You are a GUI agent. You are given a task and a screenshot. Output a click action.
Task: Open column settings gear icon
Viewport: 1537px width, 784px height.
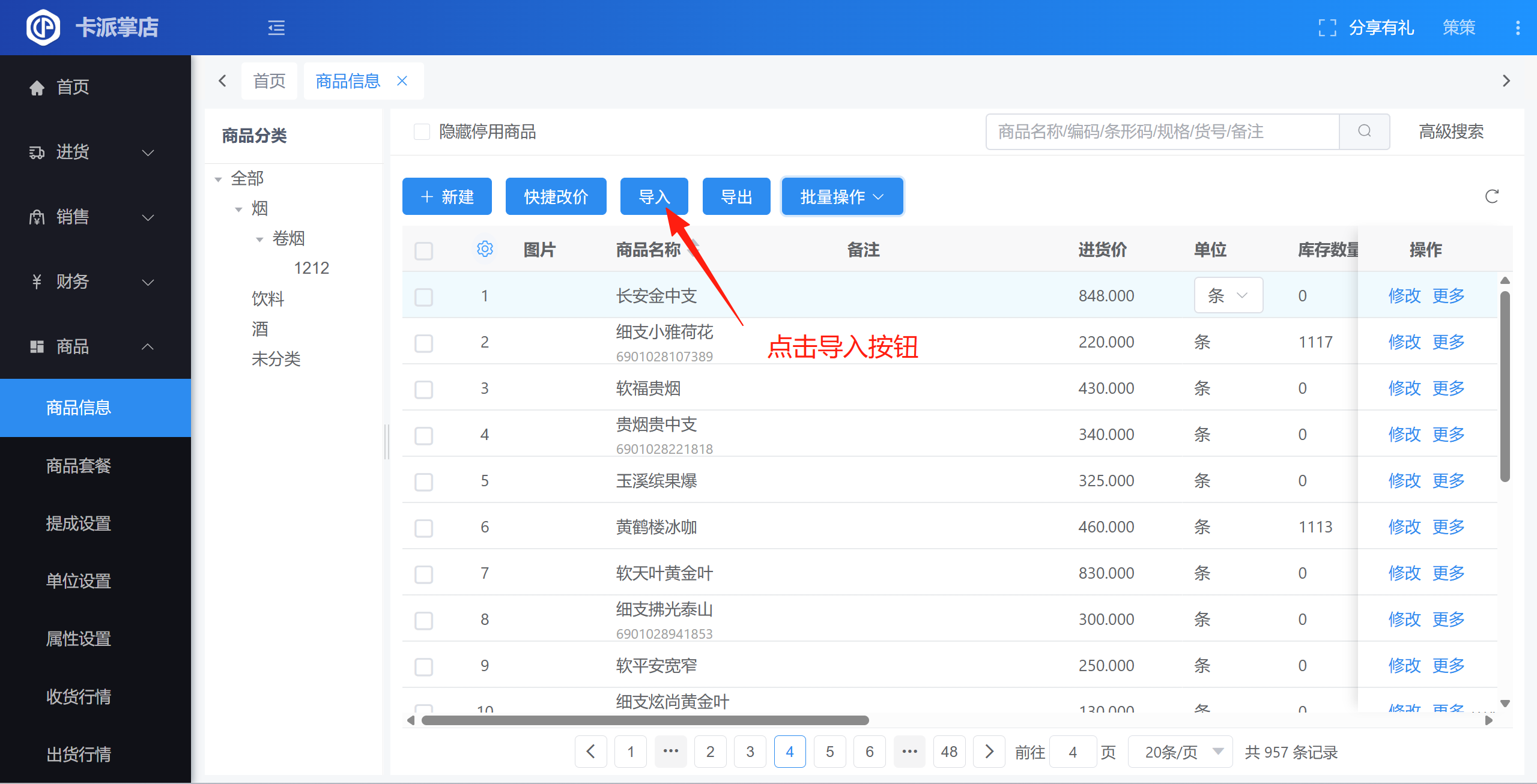pos(485,249)
